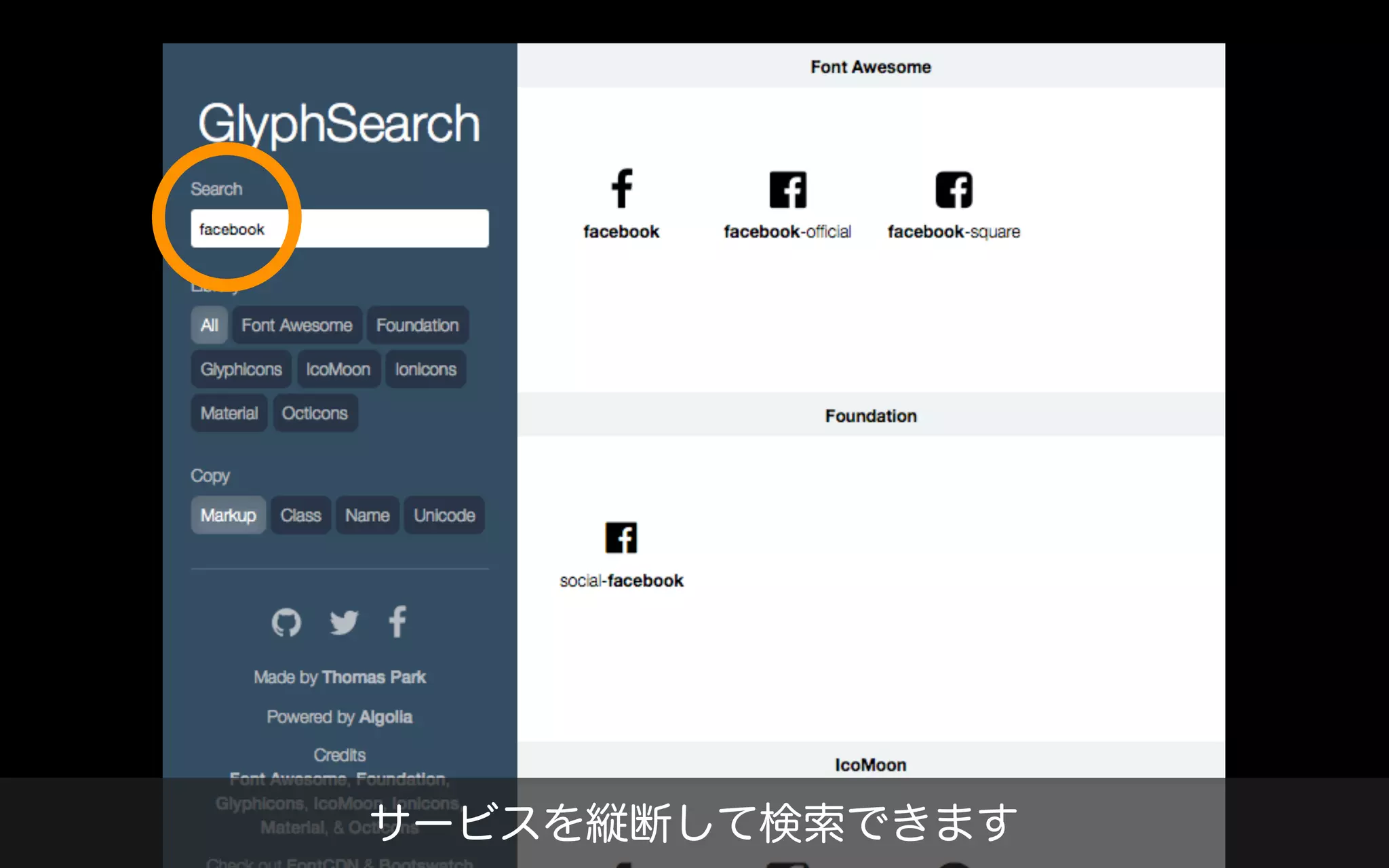The width and height of the screenshot is (1389, 868).
Task: Filter the library to Font Awesome
Action: 296,325
